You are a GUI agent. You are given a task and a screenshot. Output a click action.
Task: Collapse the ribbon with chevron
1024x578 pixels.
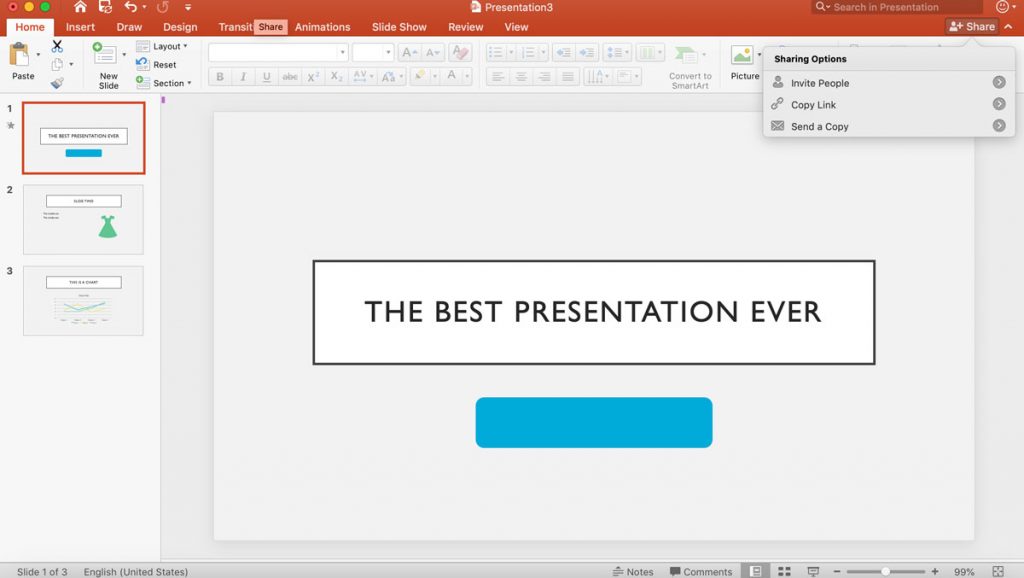point(1009,26)
